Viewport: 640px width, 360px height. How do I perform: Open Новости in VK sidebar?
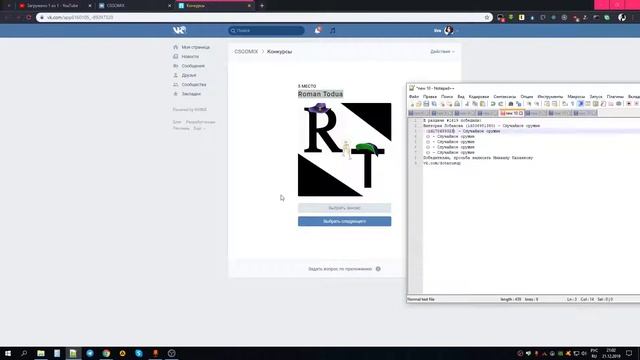tap(186, 56)
